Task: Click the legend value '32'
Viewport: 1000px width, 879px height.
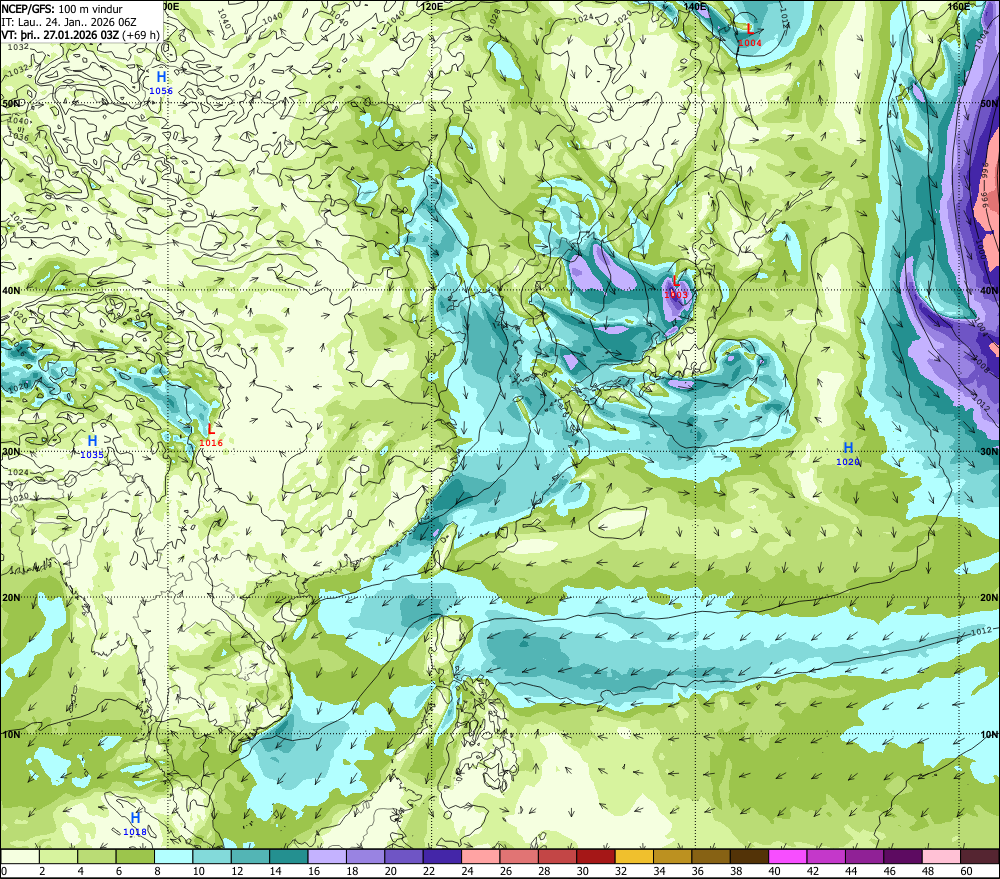Action: (621, 871)
